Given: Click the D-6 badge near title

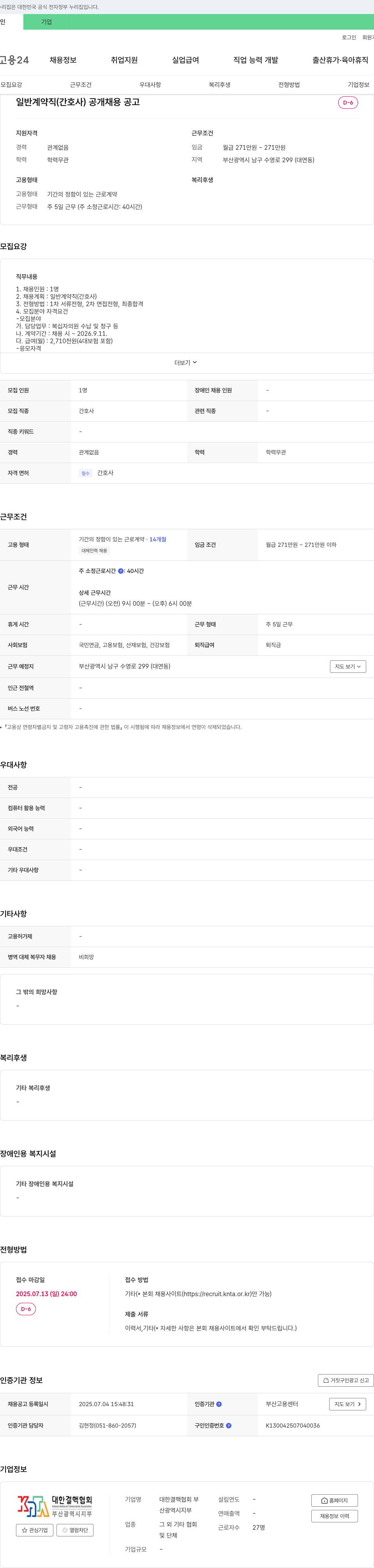Looking at the screenshot, I should (348, 103).
